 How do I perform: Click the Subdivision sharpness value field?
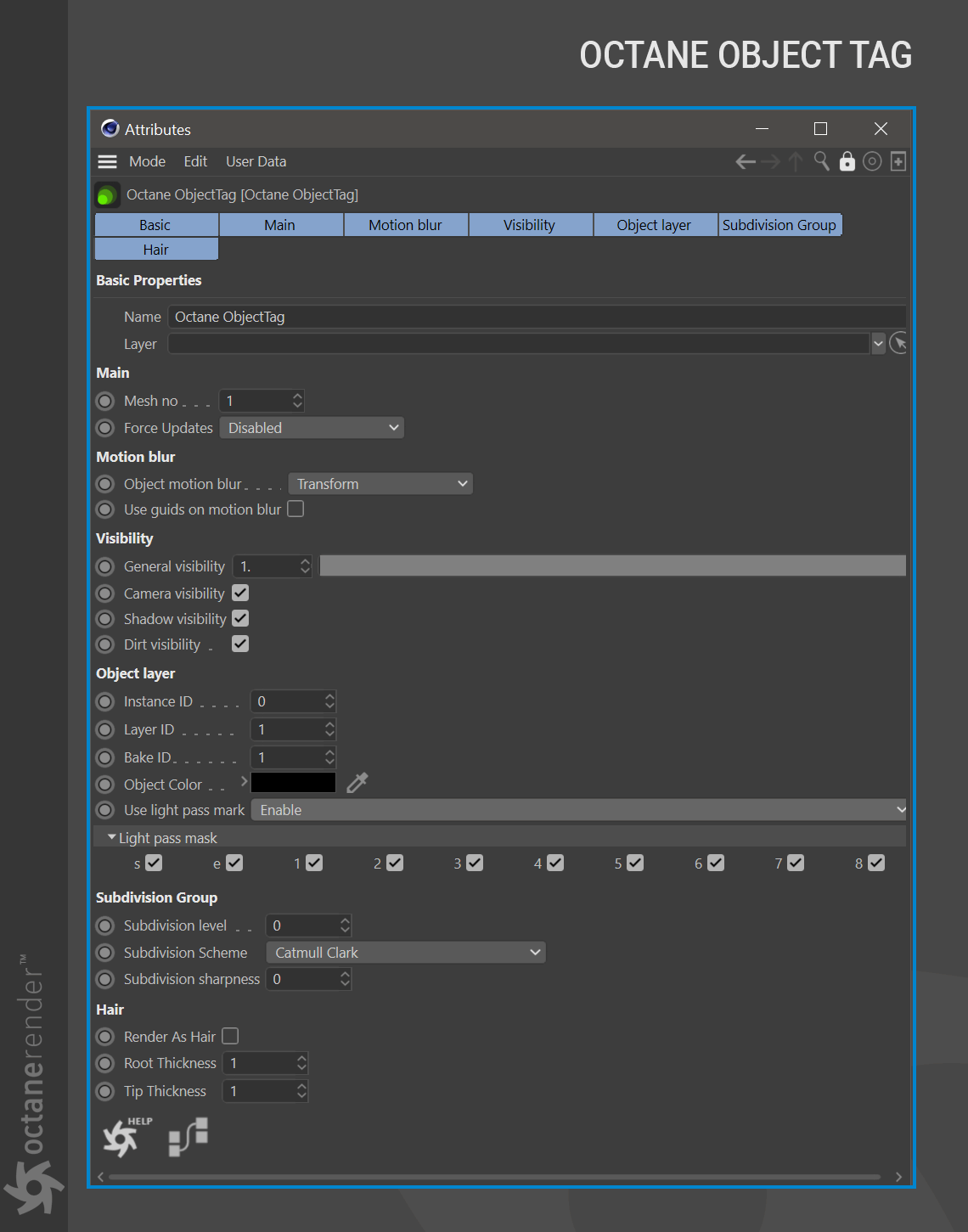pos(309,979)
